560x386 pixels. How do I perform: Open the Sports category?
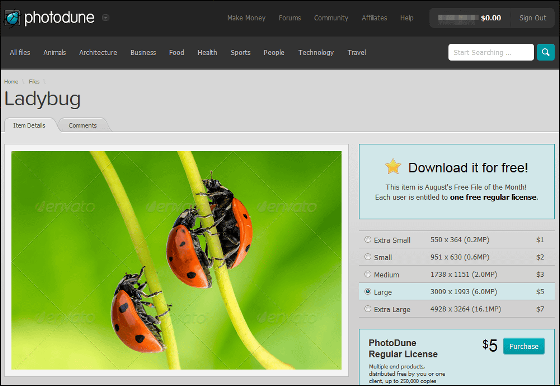tap(240, 52)
